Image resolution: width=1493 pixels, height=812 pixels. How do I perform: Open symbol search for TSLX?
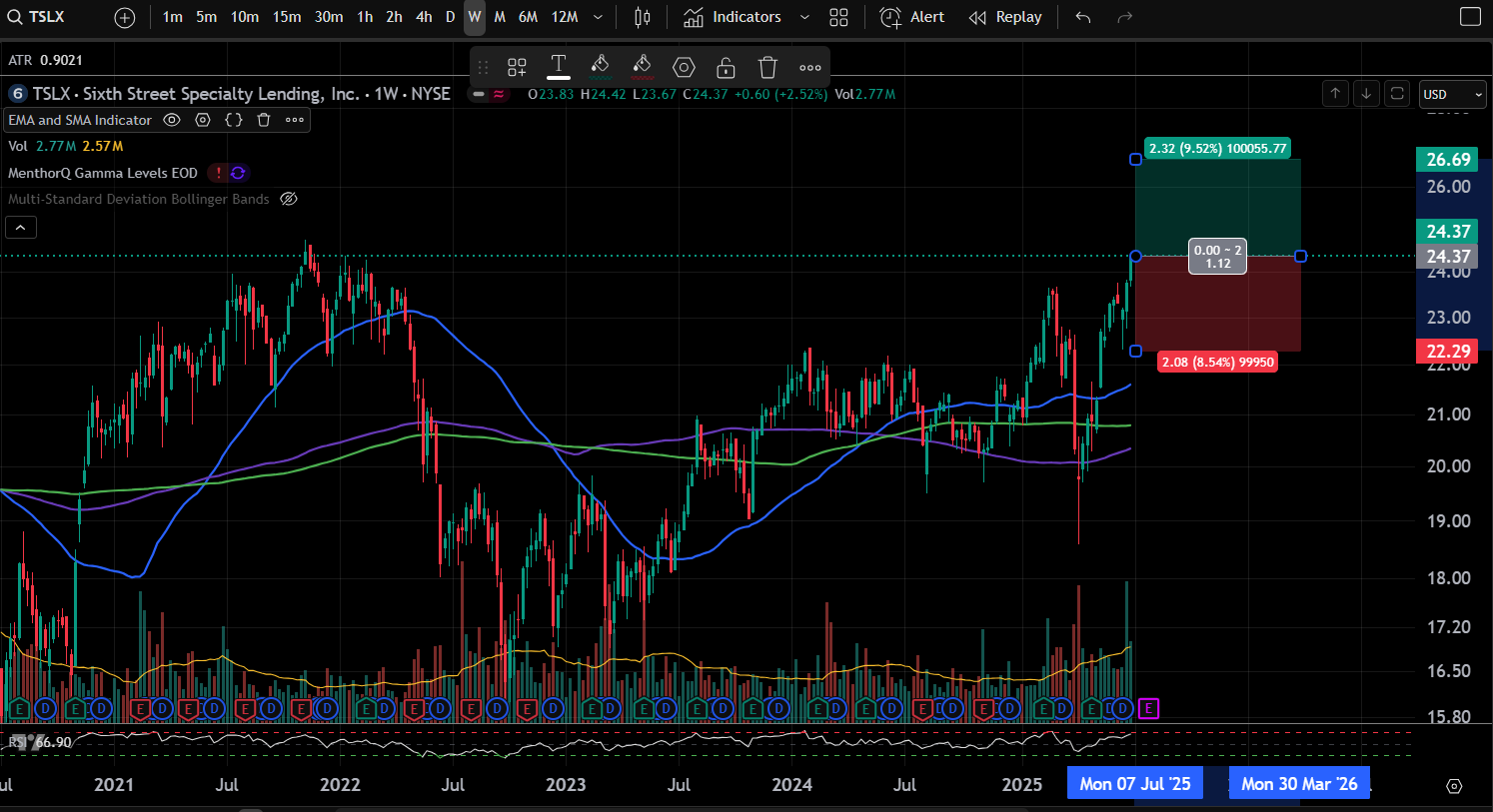coord(46,17)
